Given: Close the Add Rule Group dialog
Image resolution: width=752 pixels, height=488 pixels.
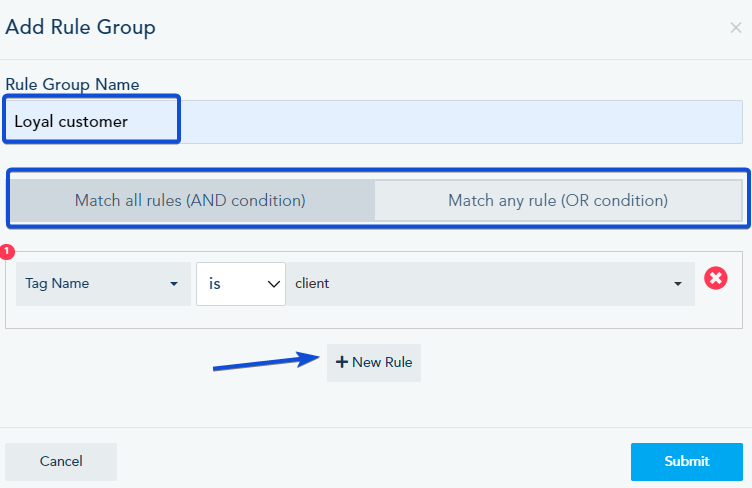Looking at the screenshot, I should point(736,28).
